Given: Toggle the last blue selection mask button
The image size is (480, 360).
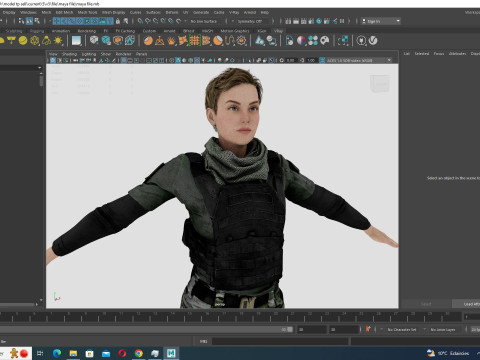Looking at the screenshot, I should [110, 21].
